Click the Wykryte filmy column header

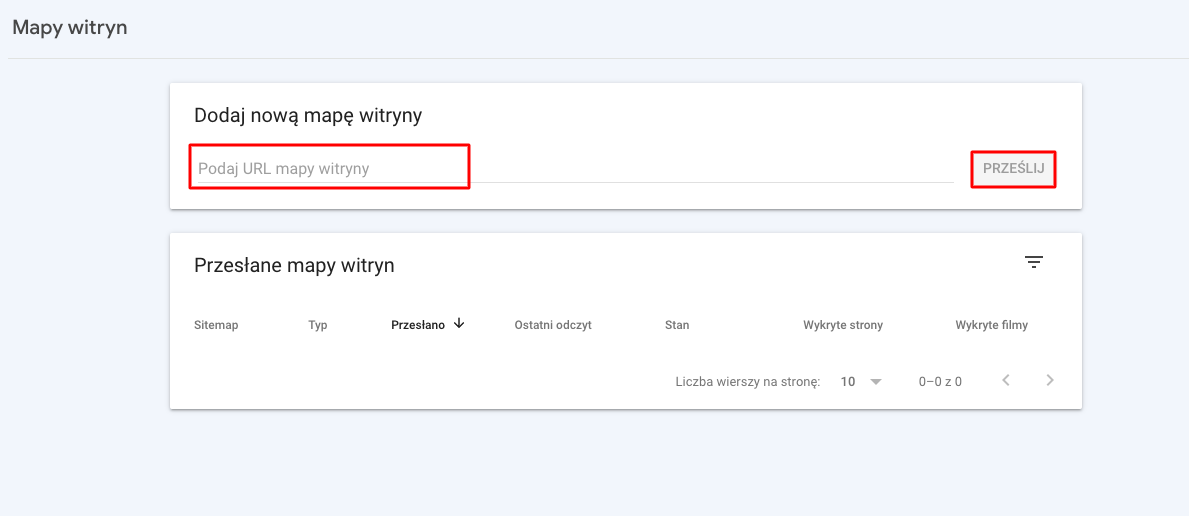coord(991,325)
